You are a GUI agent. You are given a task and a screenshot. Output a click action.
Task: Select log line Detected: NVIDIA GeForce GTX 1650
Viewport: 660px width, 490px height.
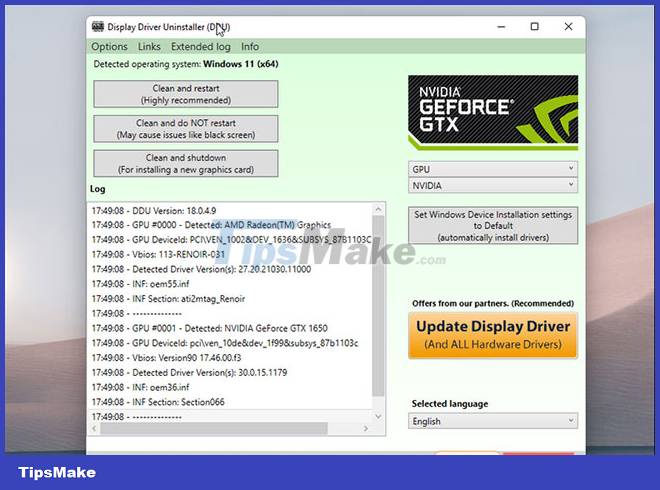(210, 328)
